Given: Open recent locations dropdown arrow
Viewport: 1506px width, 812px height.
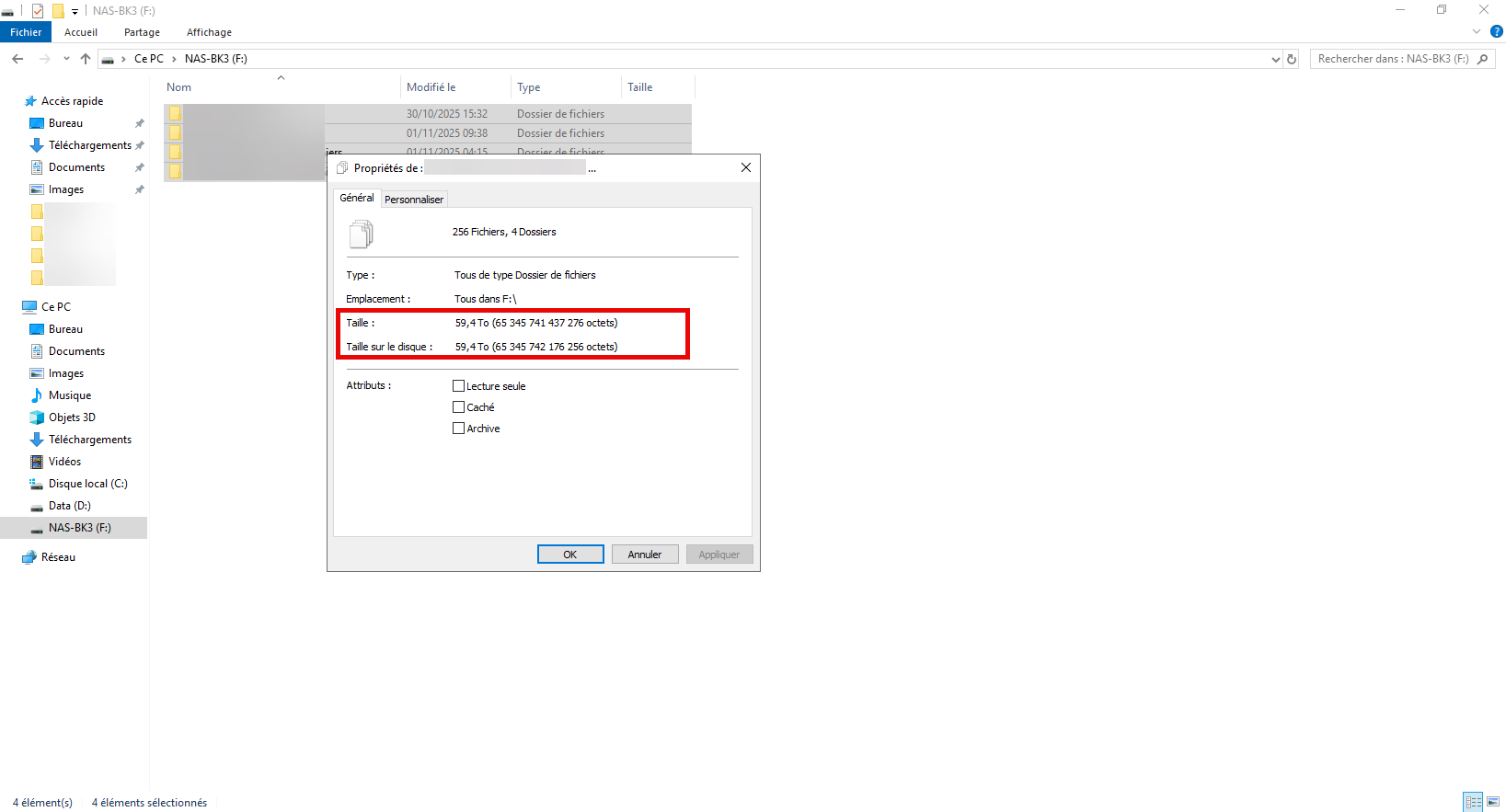Looking at the screenshot, I should (66, 59).
